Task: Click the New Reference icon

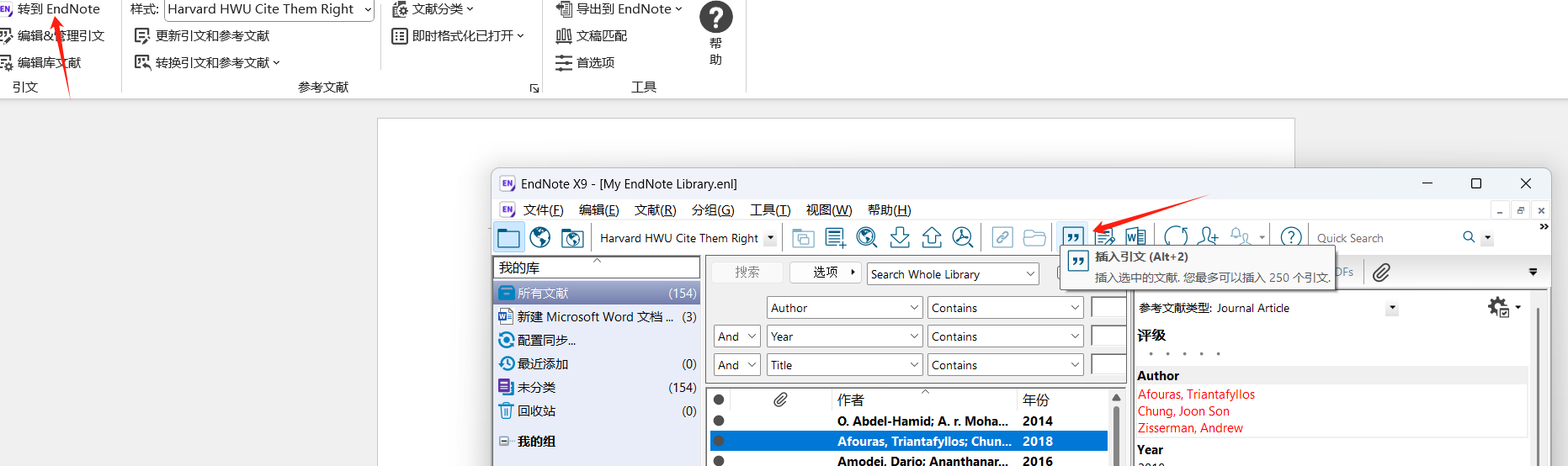Action: point(835,238)
